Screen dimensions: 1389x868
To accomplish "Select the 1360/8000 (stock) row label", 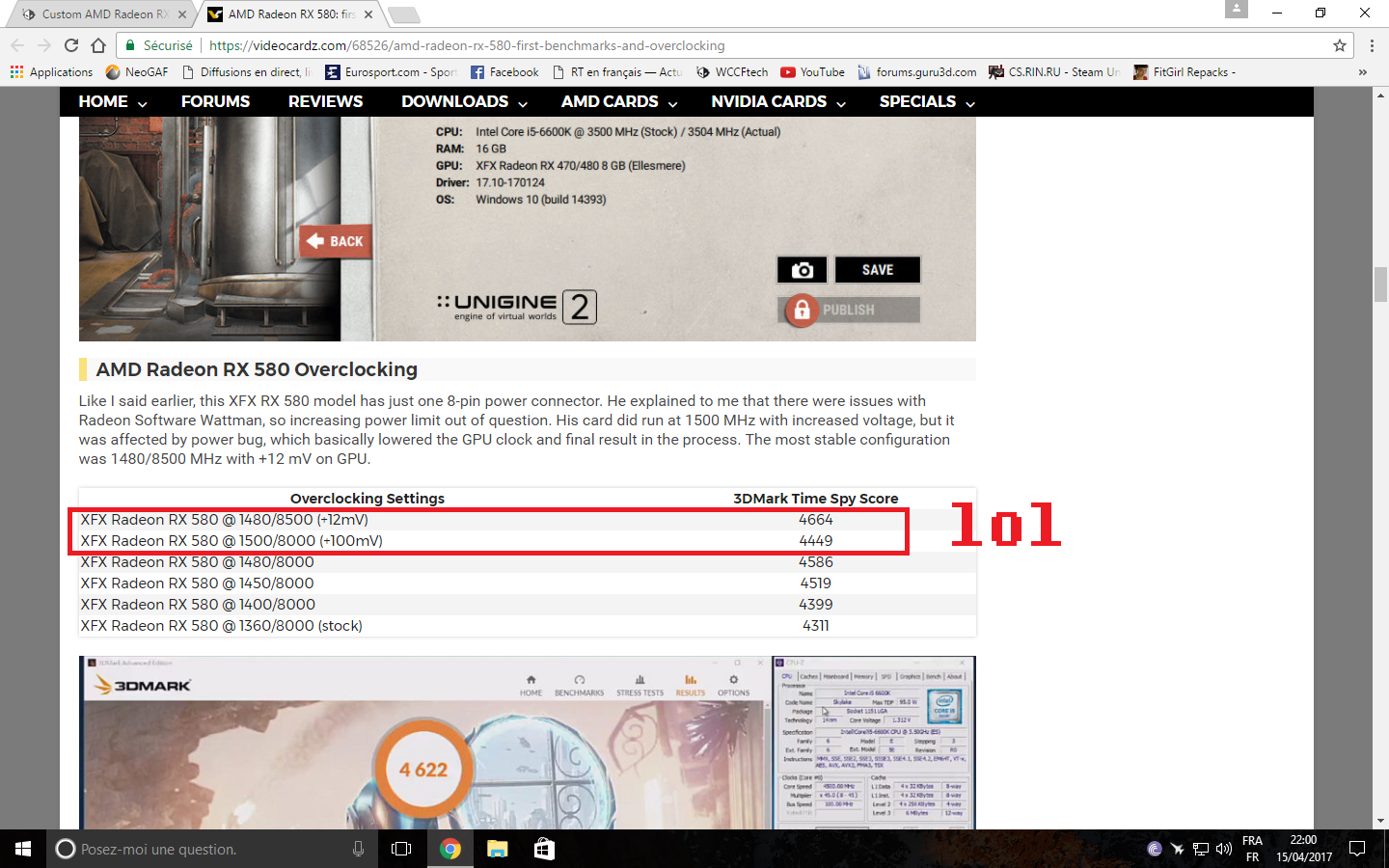I will pyautogui.click(x=222, y=626).
